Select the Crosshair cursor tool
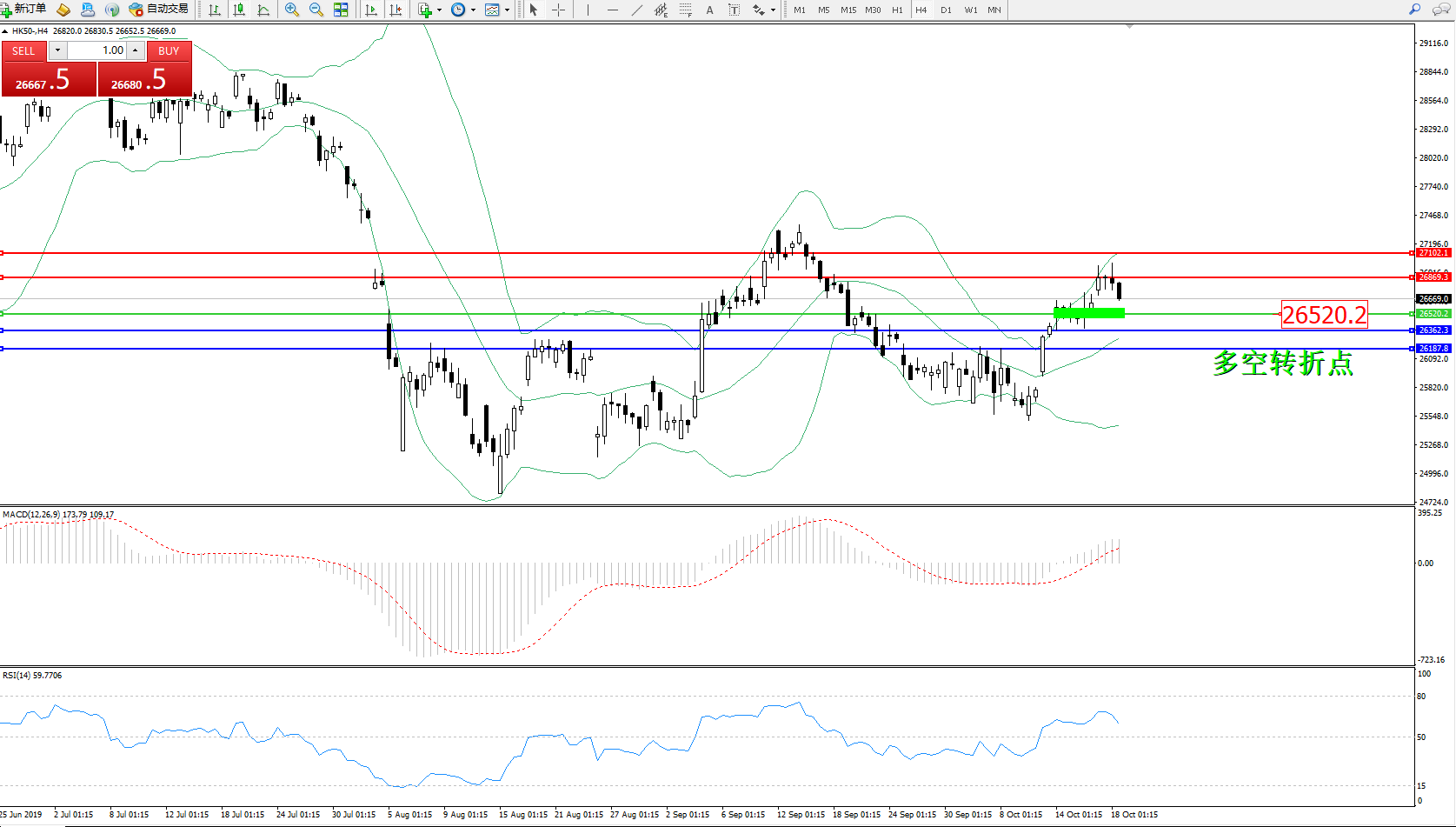The width and height of the screenshot is (1456, 827). (558, 10)
